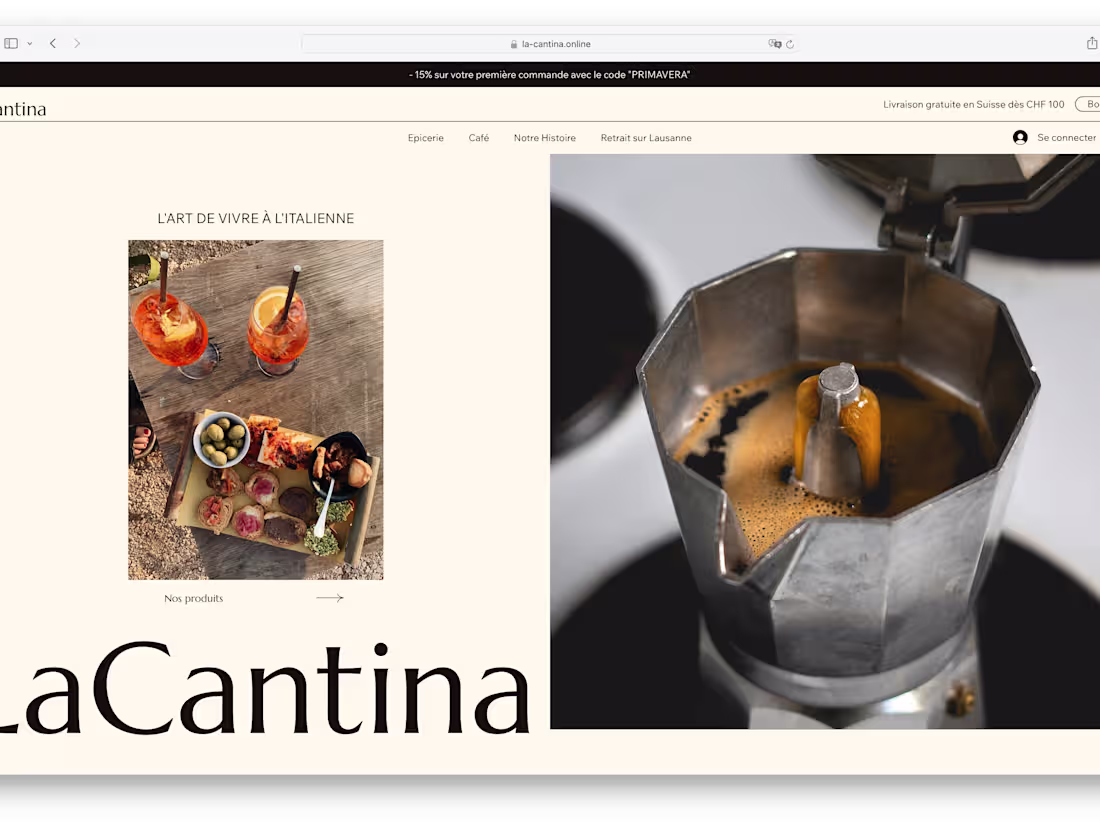This screenshot has height=825, width=1100.
Task: Open the Epicerie navigation menu
Action: tap(425, 137)
